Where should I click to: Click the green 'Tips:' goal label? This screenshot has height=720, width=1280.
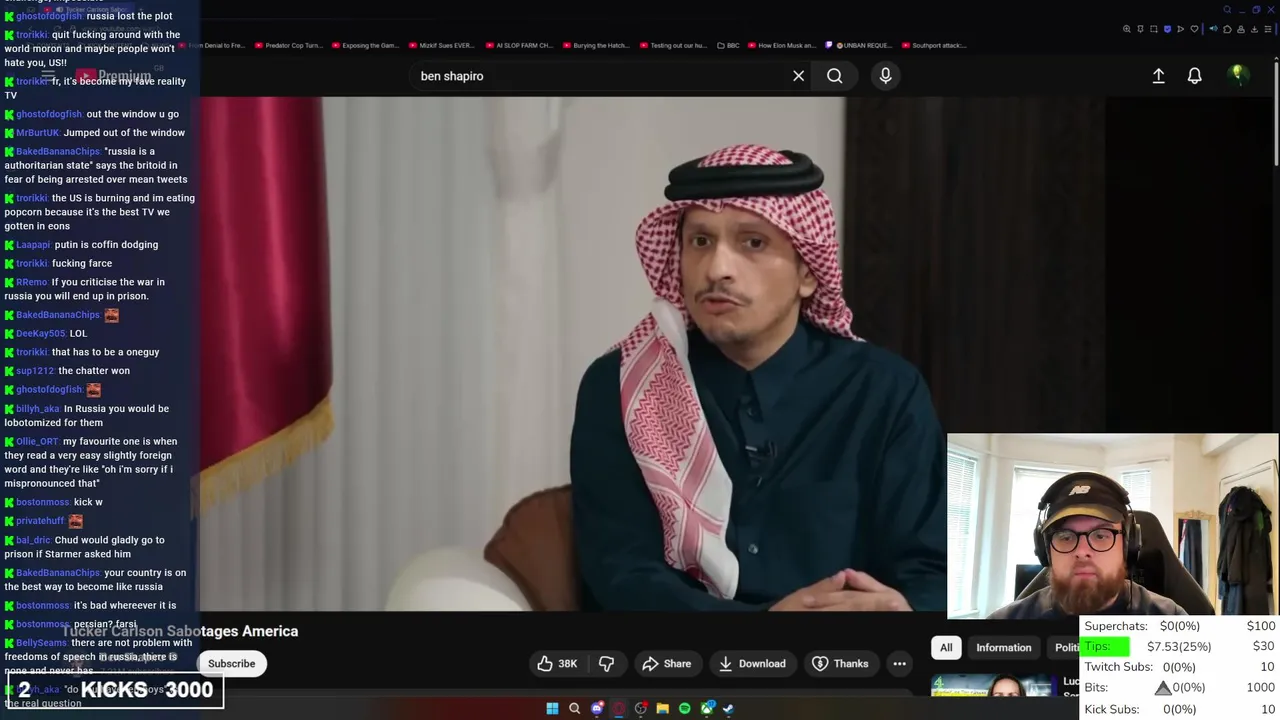[1106, 646]
